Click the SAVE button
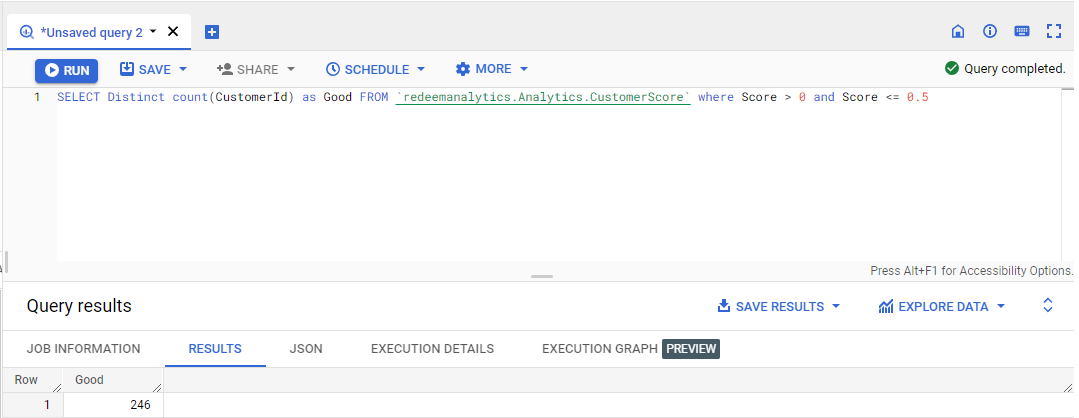 pyautogui.click(x=146, y=70)
